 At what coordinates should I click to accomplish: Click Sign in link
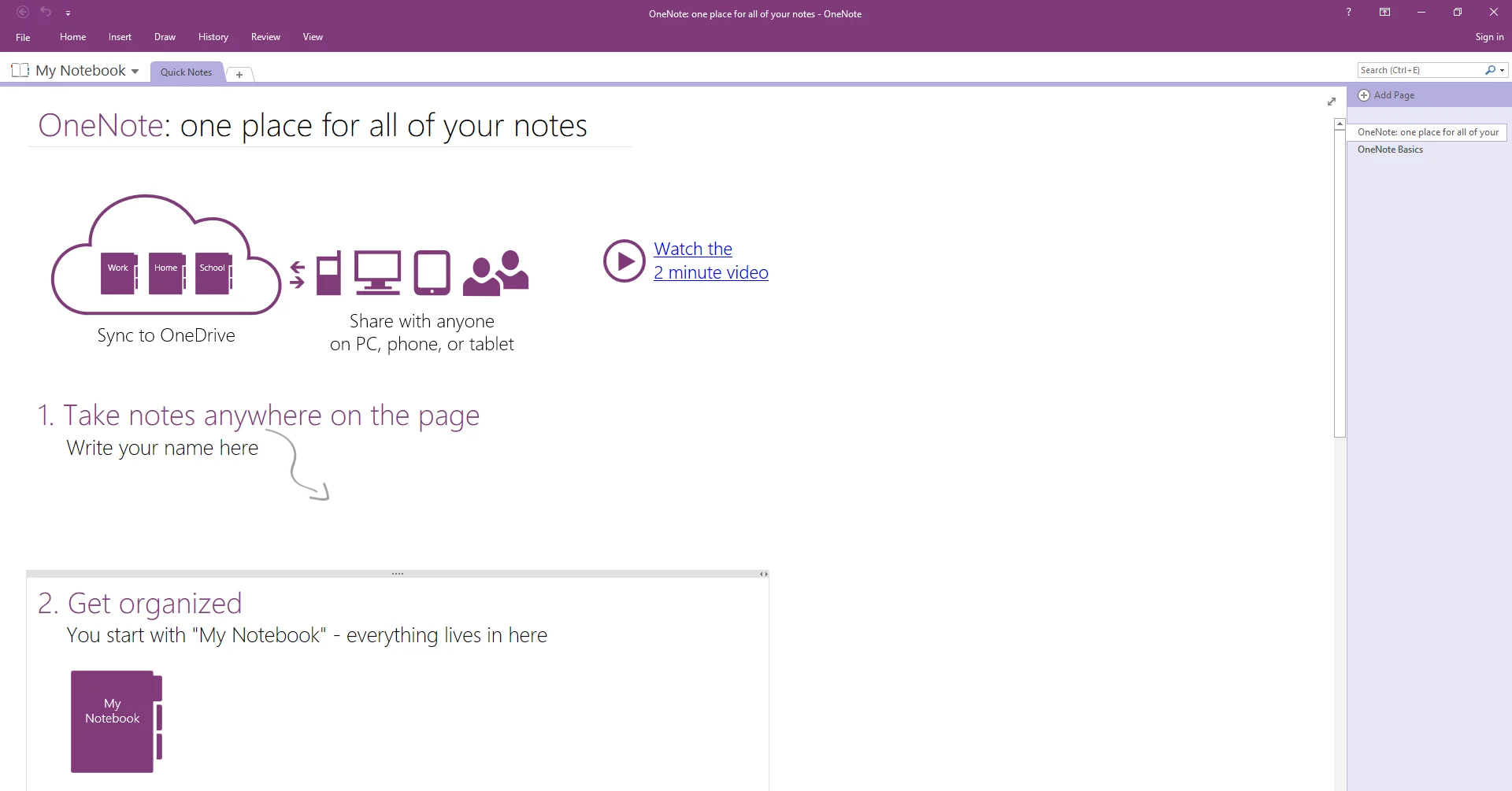point(1489,37)
